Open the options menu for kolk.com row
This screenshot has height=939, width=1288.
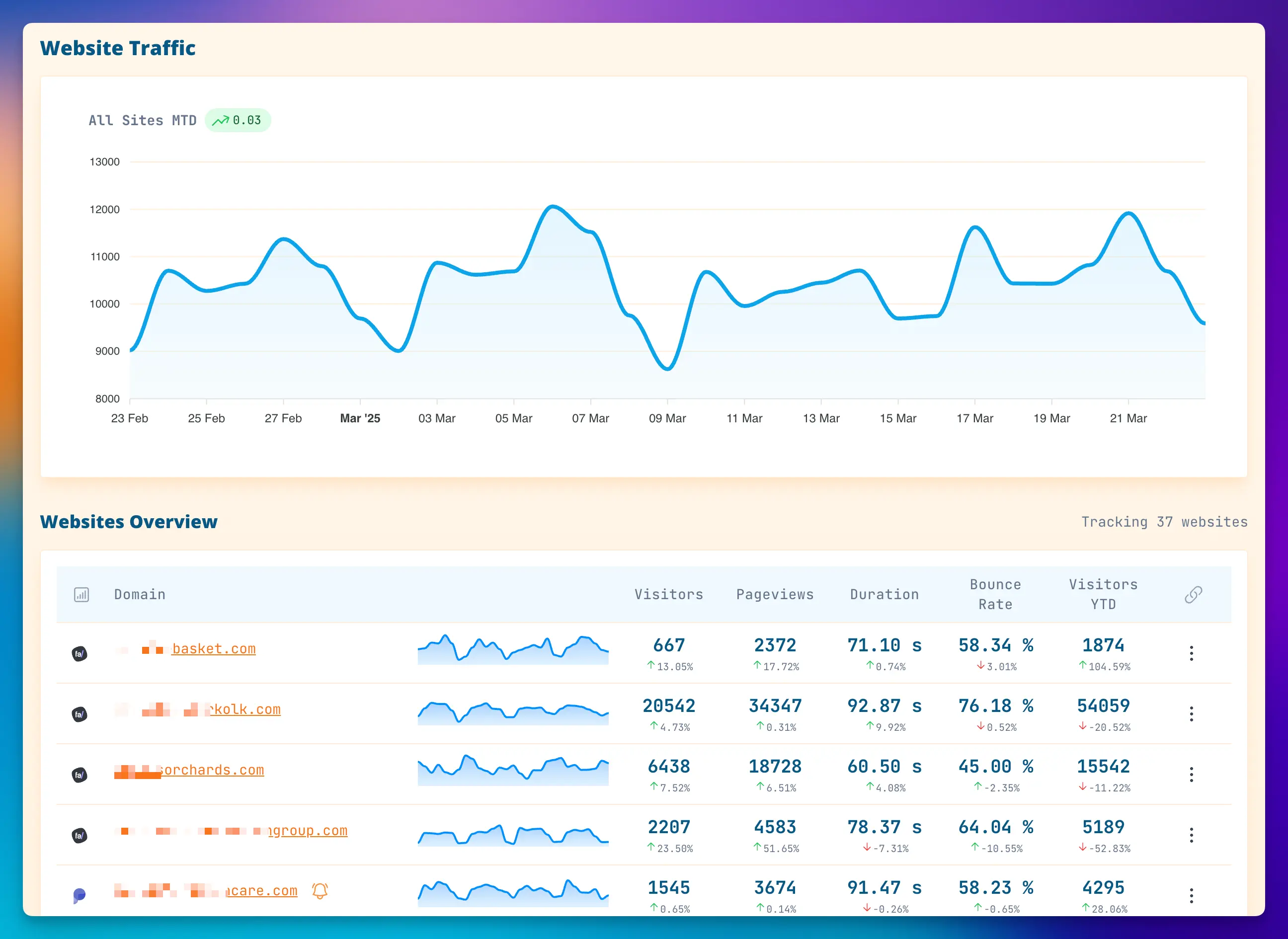click(1192, 714)
